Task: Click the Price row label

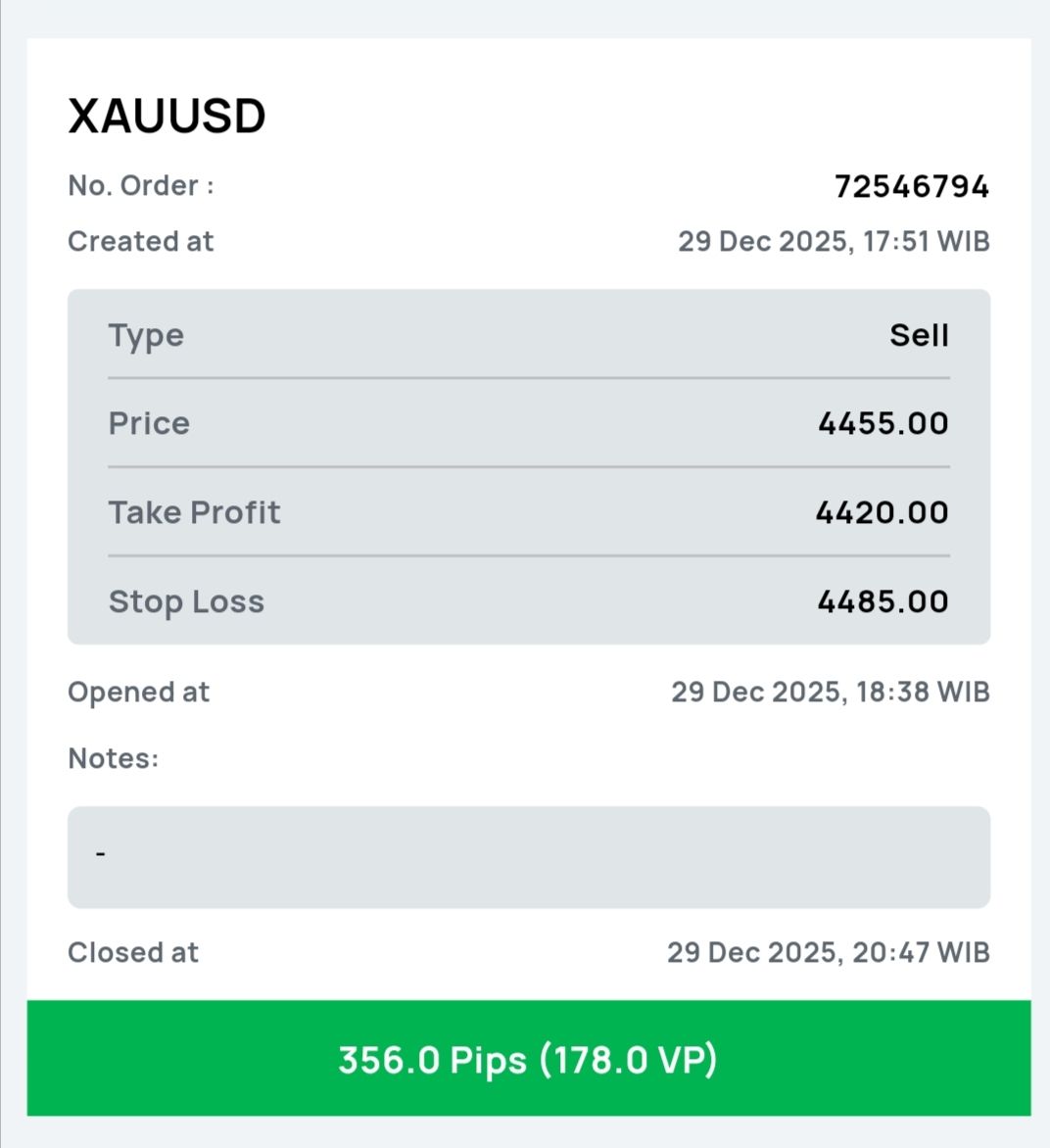Action: coord(149,423)
